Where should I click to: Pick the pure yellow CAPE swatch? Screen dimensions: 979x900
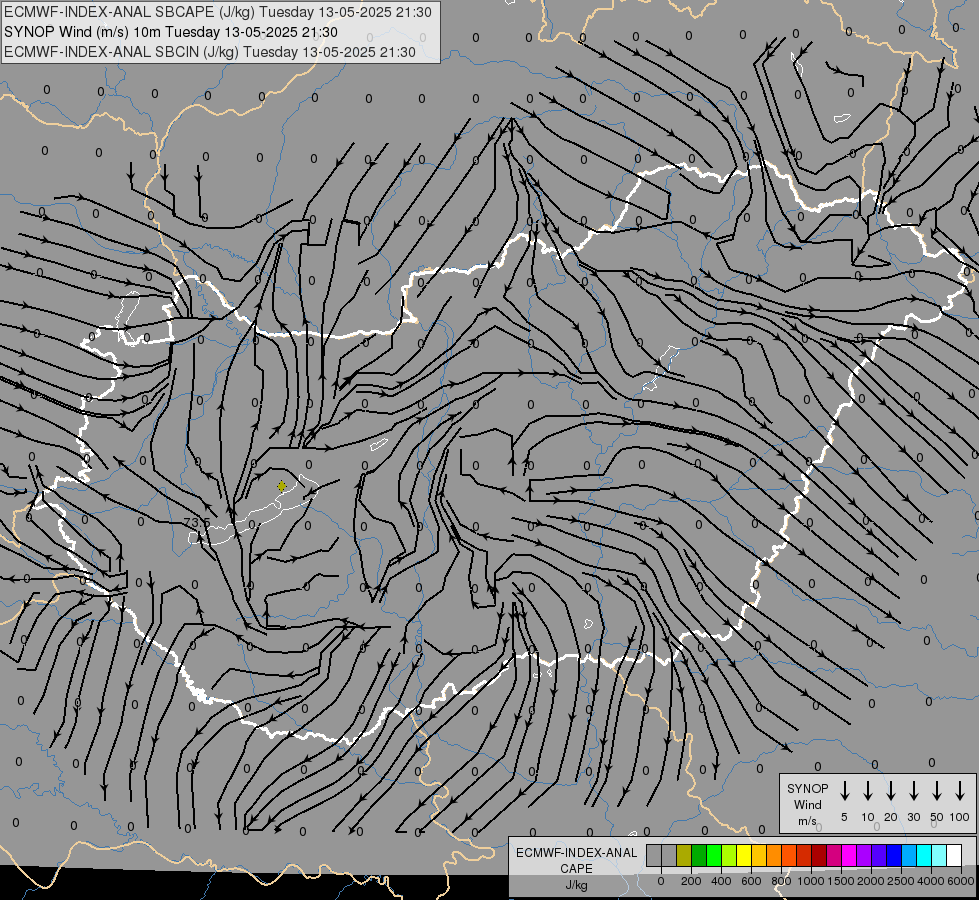pyautogui.click(x=744, y=855)
